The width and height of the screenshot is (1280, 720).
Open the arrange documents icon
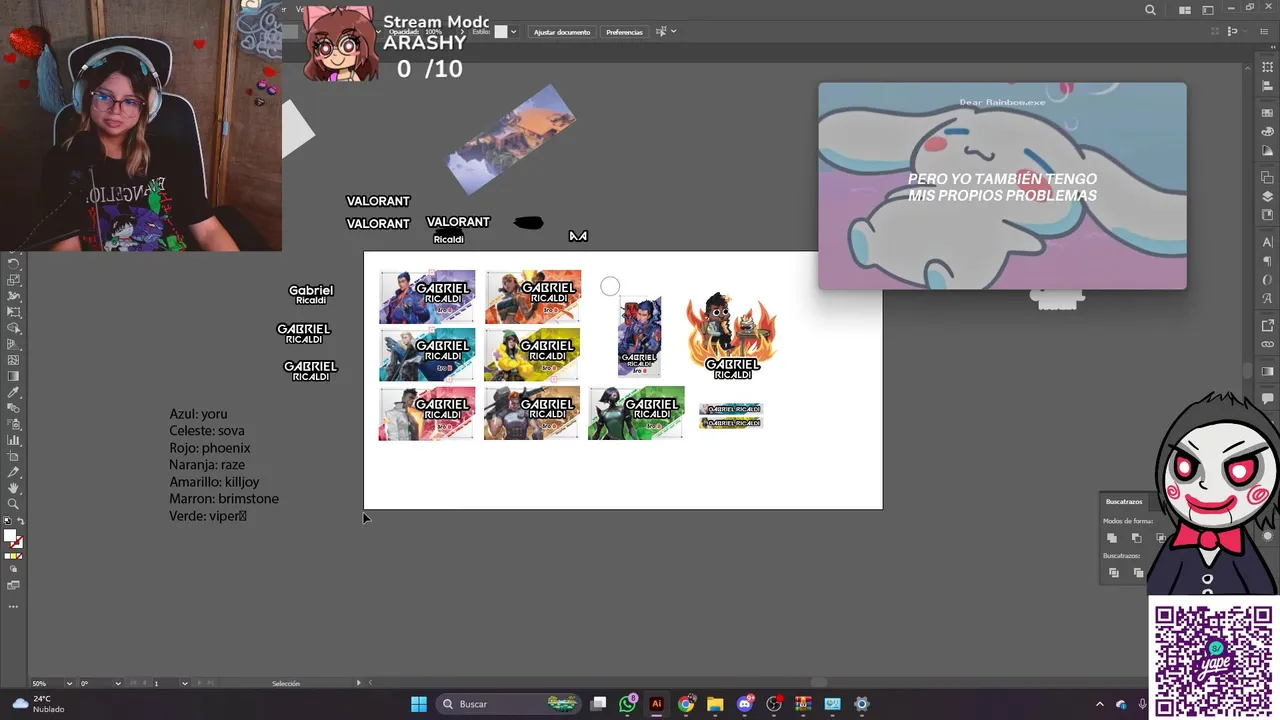pos(1185,10)
